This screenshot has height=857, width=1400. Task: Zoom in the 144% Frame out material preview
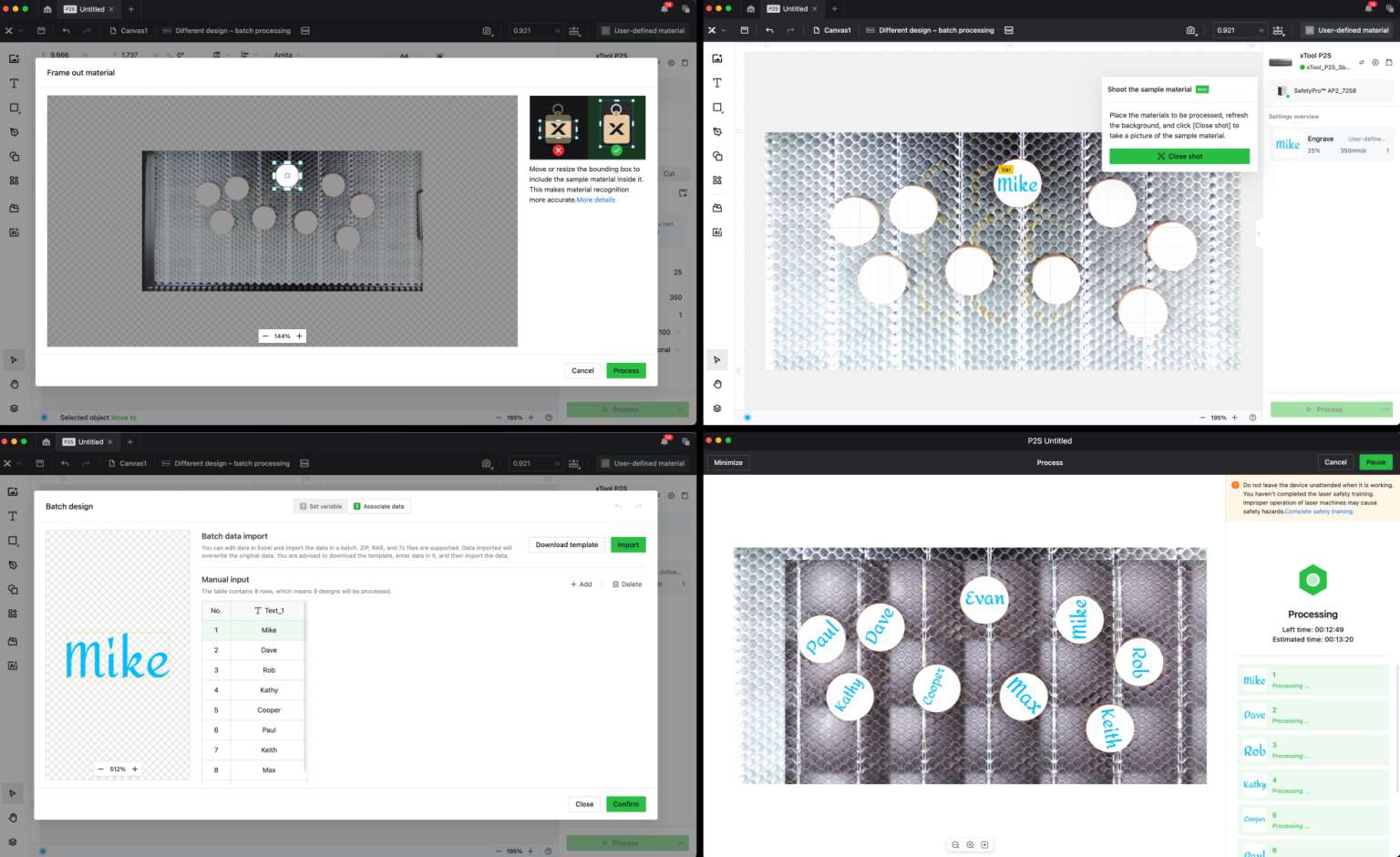(299, 336)
